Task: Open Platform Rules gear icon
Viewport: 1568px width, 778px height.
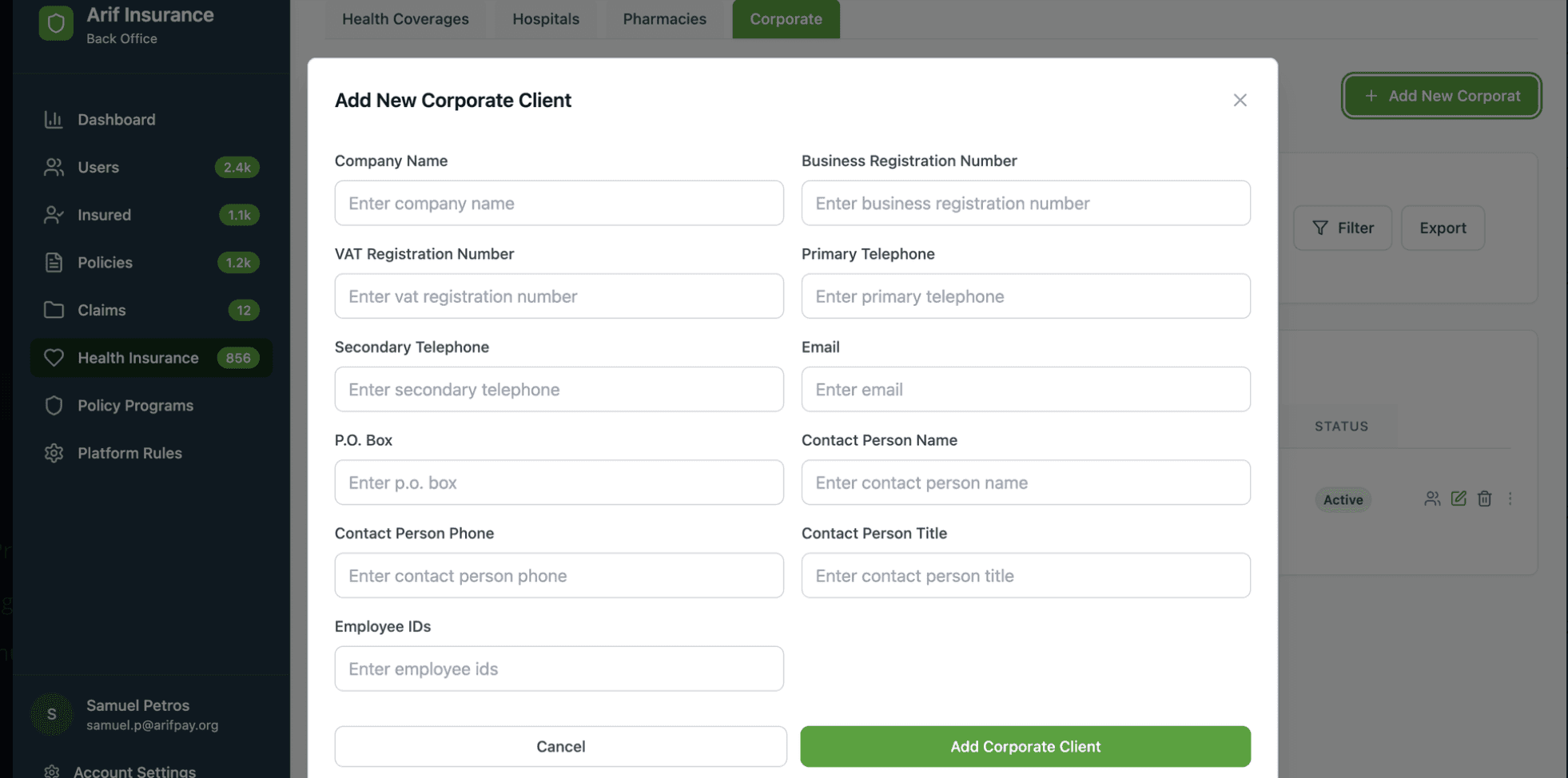Action: click(x=54, y=453)
